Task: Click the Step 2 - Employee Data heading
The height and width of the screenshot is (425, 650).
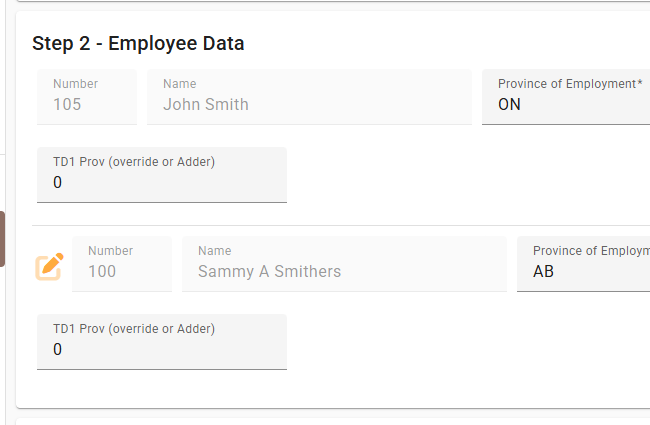Action: point(138,43)
